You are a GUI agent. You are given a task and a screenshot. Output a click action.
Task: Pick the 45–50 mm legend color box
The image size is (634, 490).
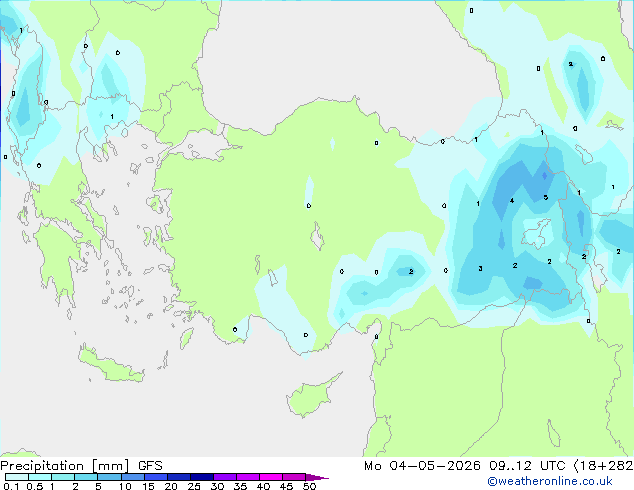pos(294,477)
